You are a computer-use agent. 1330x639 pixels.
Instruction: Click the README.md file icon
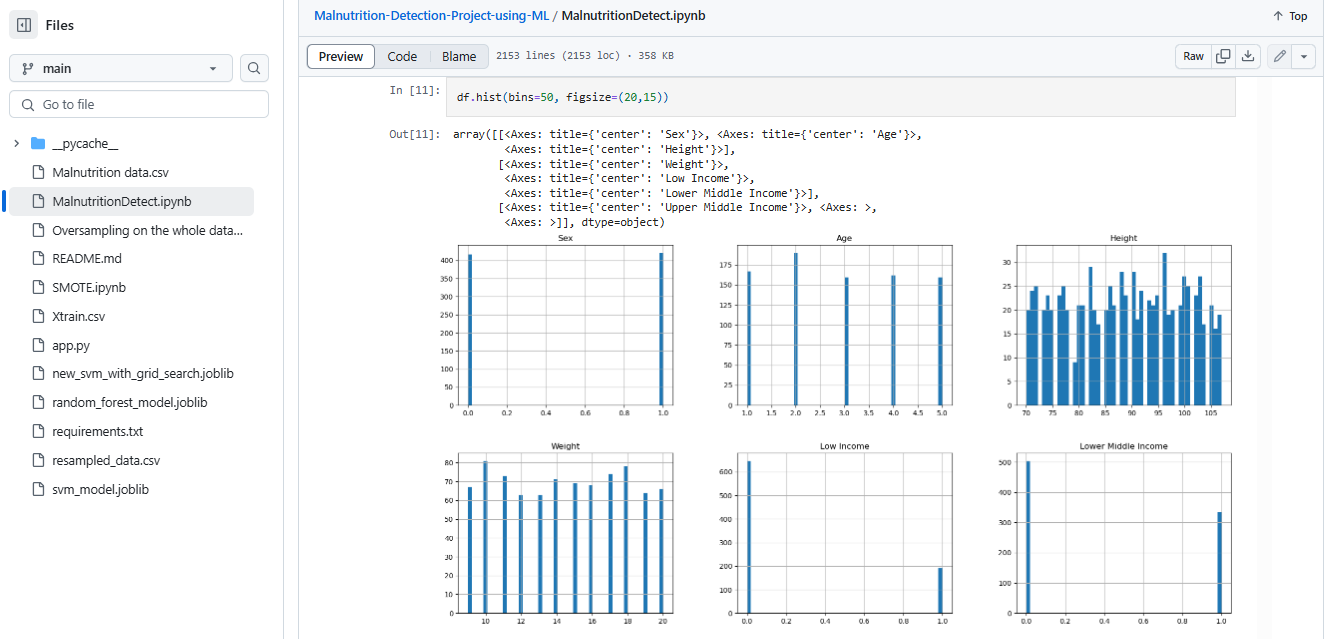[x=38, y=258]
